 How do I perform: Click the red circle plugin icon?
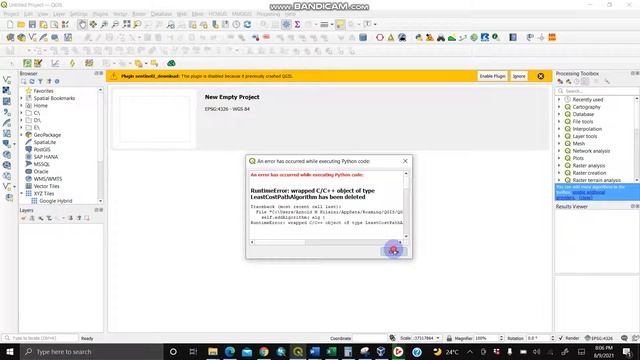click(380, 38)
